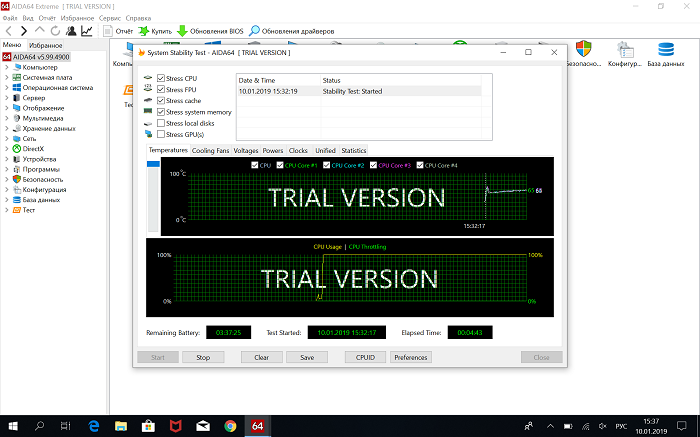Screen dimensions: 700x437
Task: Select the Stability Test: Started log row
Action: [x=359, y=91]
